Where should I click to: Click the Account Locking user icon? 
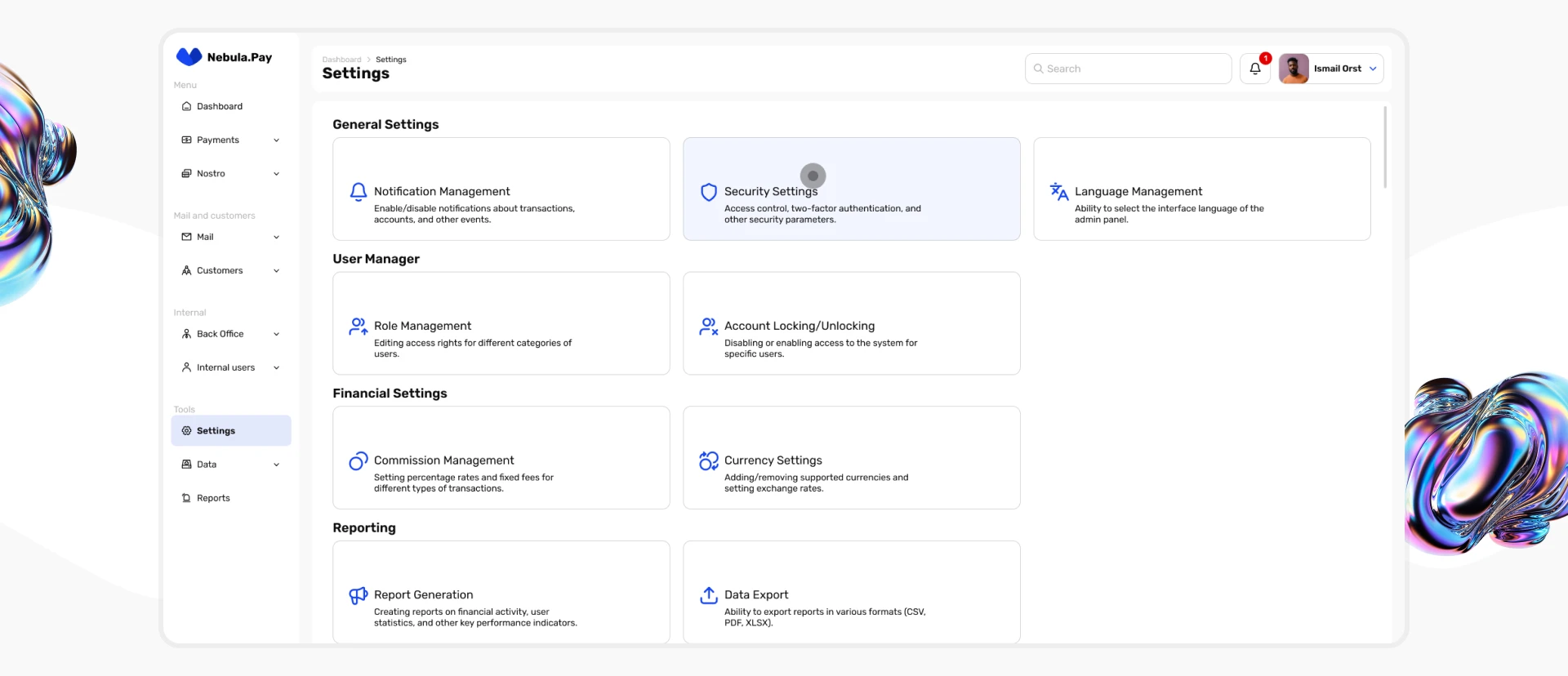tap(709, 327)
